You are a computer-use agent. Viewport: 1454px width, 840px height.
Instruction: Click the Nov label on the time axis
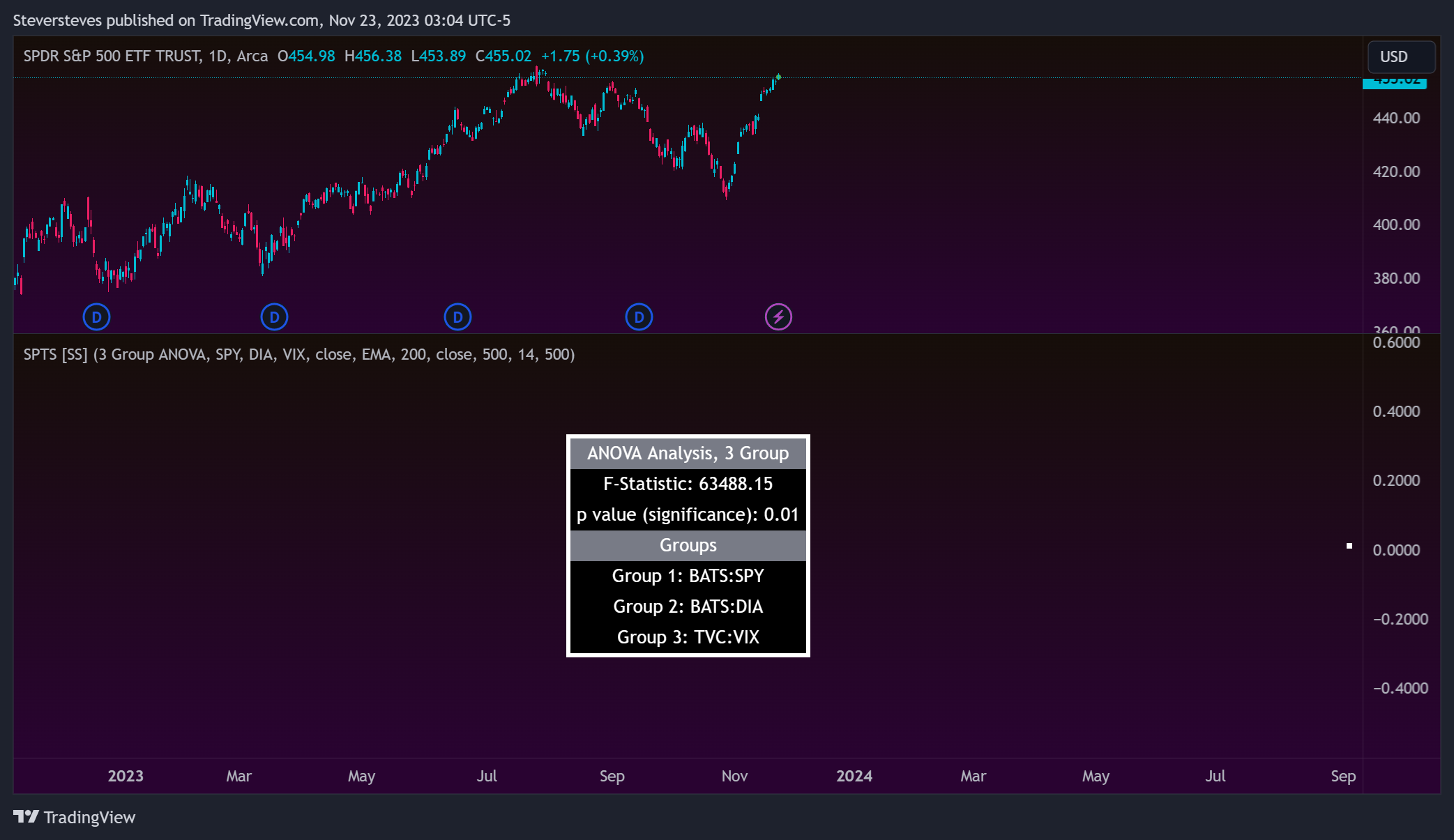pyautogui.click(x=734, y=776)
